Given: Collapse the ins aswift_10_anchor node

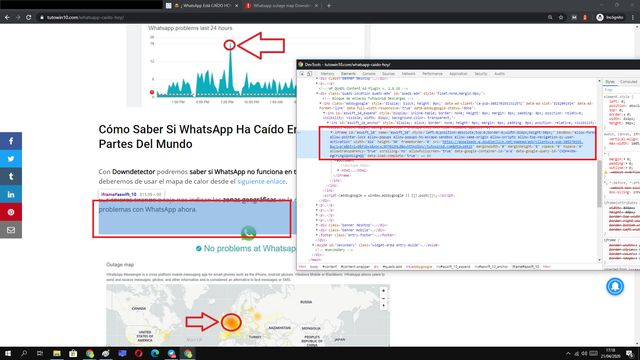Looking at the screenshot, I should tap(328, 123).
